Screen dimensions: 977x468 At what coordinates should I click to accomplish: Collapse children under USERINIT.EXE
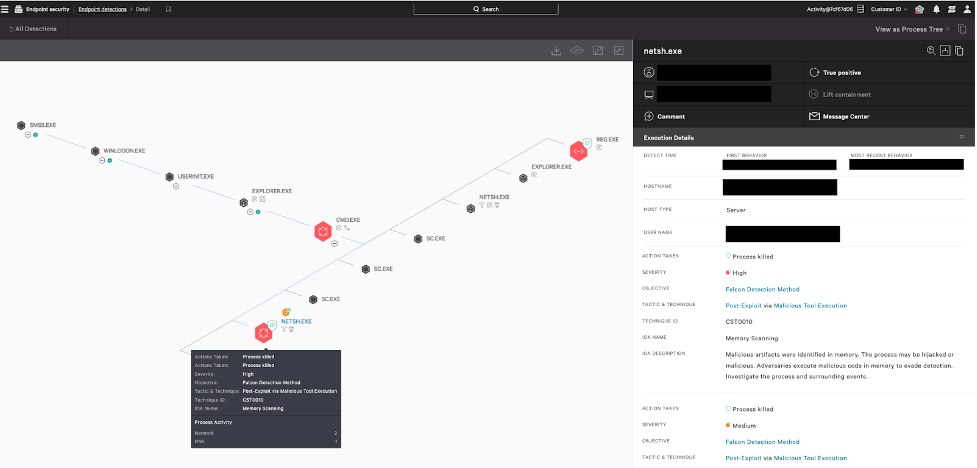[176, 186]
